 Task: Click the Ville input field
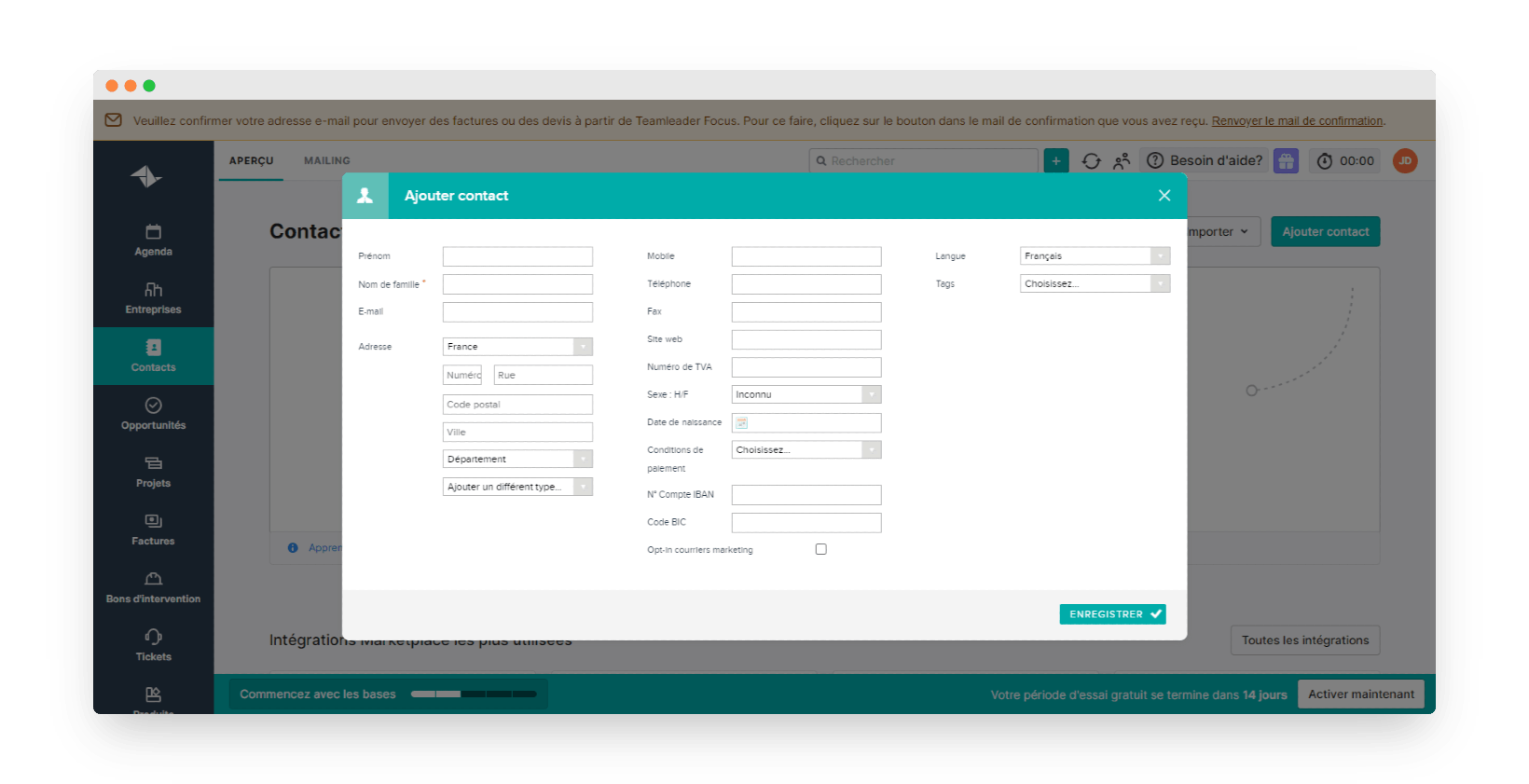coord(517,433)
